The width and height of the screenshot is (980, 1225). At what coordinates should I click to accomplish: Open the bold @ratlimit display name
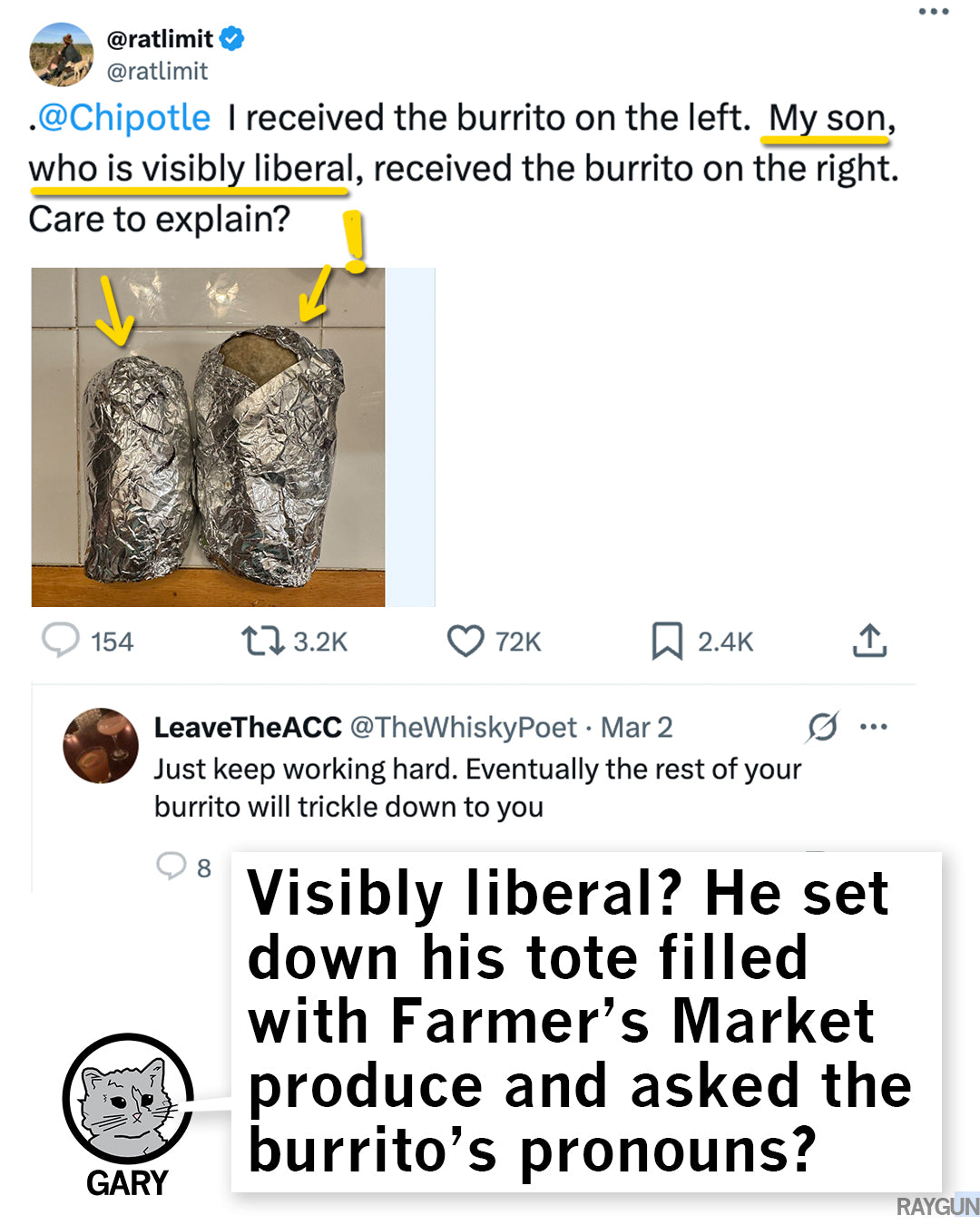pos(160,39)
